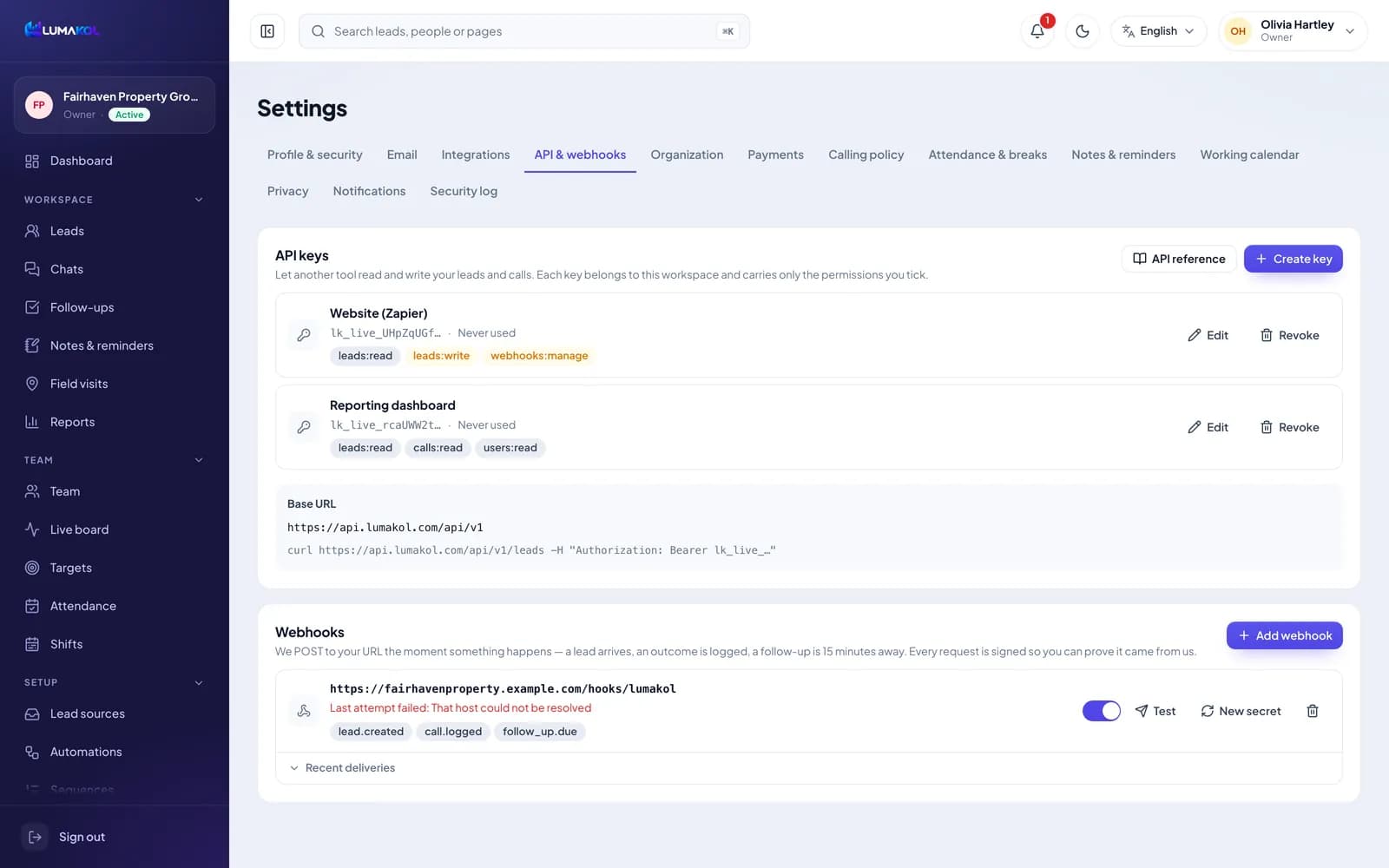The width and height of the screenshot is (1389, 868).
Task: Switch to the Organization tab
Action: 687,155
